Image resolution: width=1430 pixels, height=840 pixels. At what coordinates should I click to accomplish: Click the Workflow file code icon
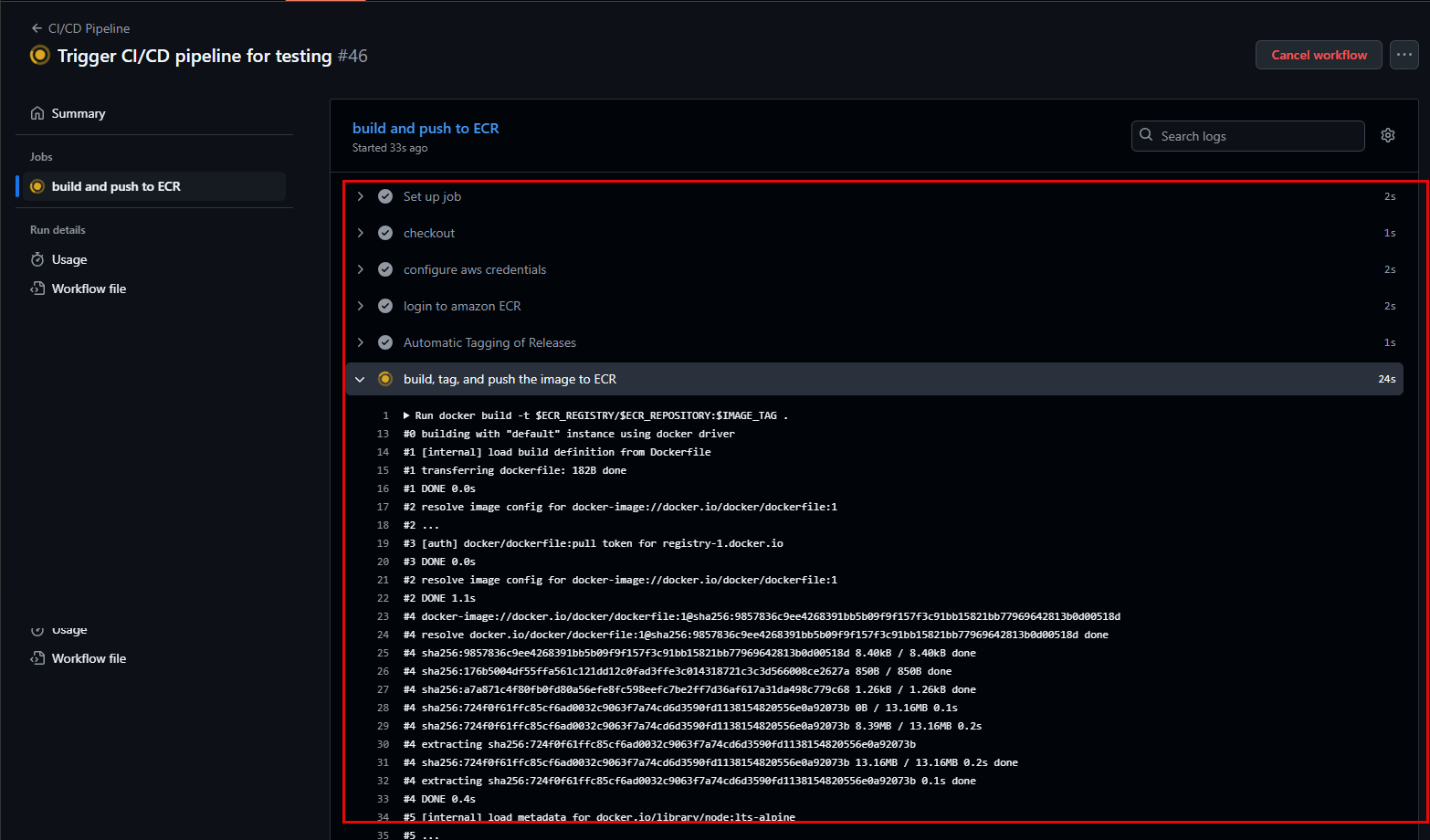[x=37, y=289]
